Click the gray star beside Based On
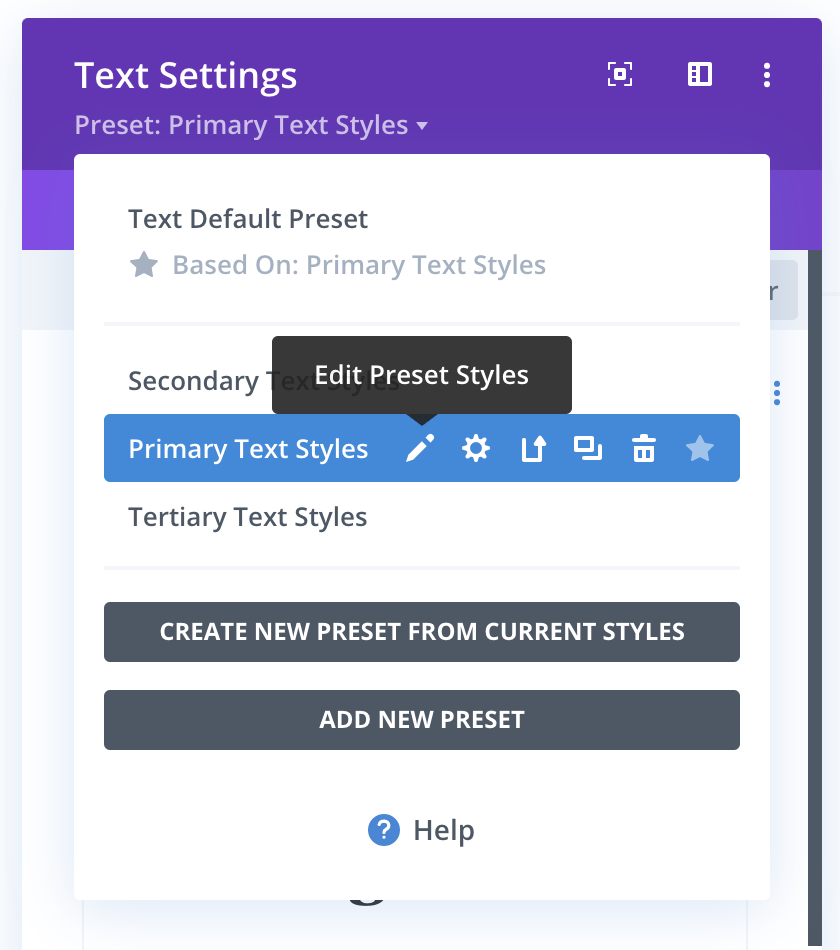840x950 pixels. pyautogui.click(x=144, y=265)
